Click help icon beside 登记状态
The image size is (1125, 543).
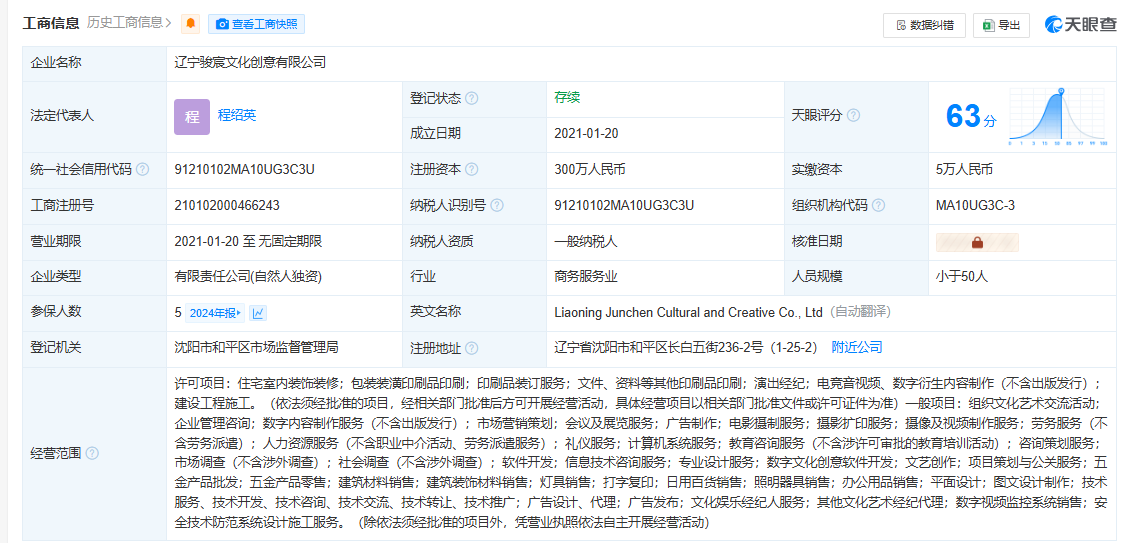pyautogui.click(x=471, y=99)
